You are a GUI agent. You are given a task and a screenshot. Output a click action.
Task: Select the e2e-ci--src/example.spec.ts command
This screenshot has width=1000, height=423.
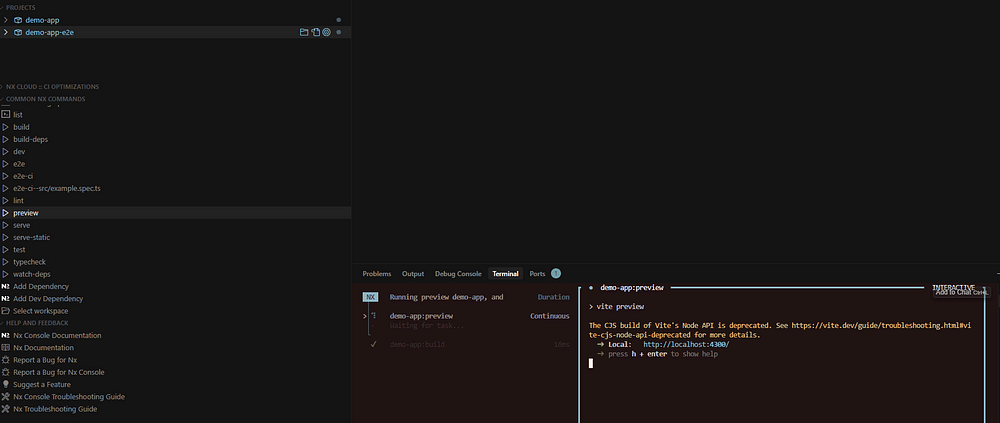[175, 188]
